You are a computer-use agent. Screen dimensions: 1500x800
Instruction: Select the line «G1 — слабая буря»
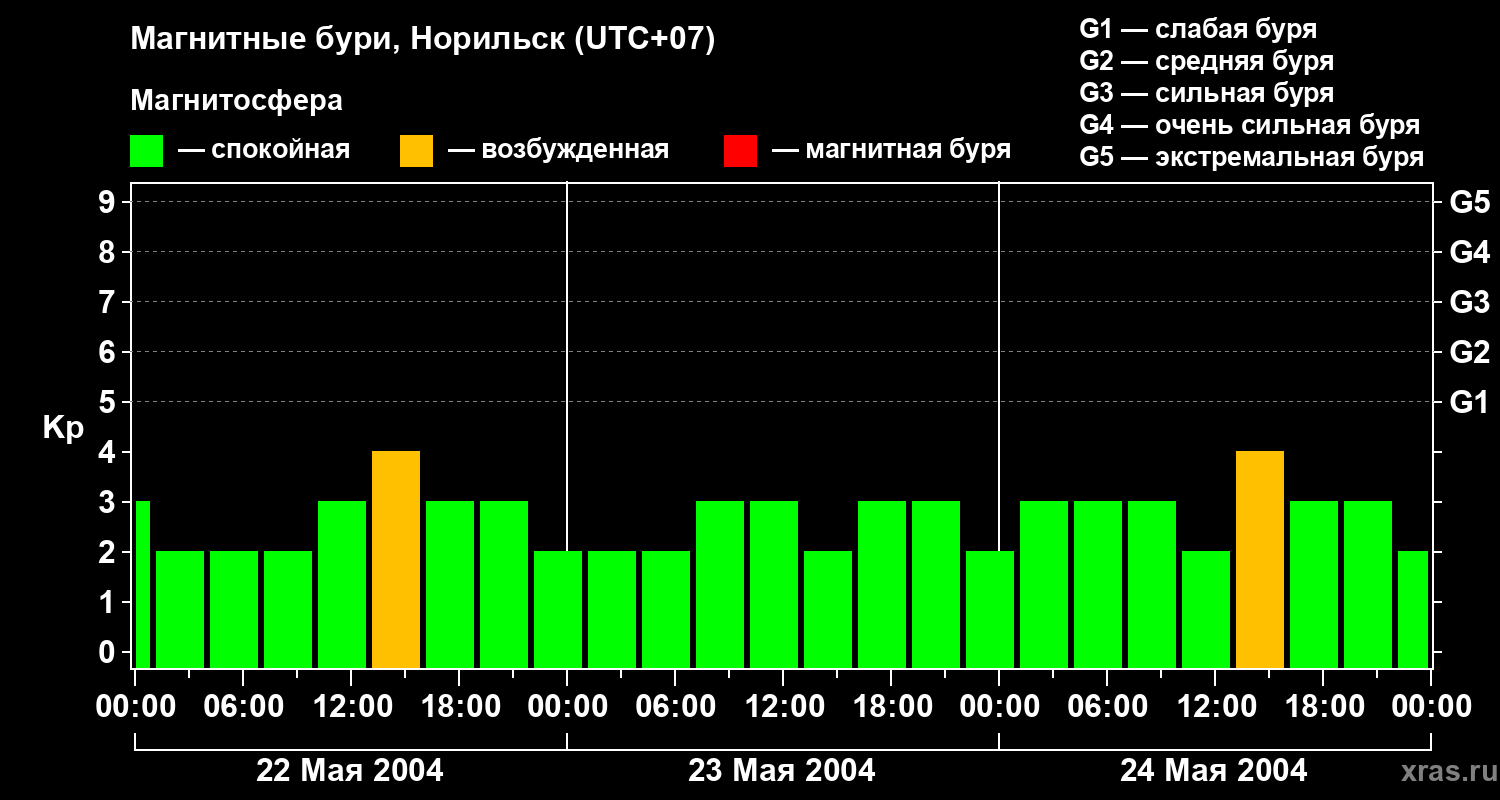point(1198,29)
